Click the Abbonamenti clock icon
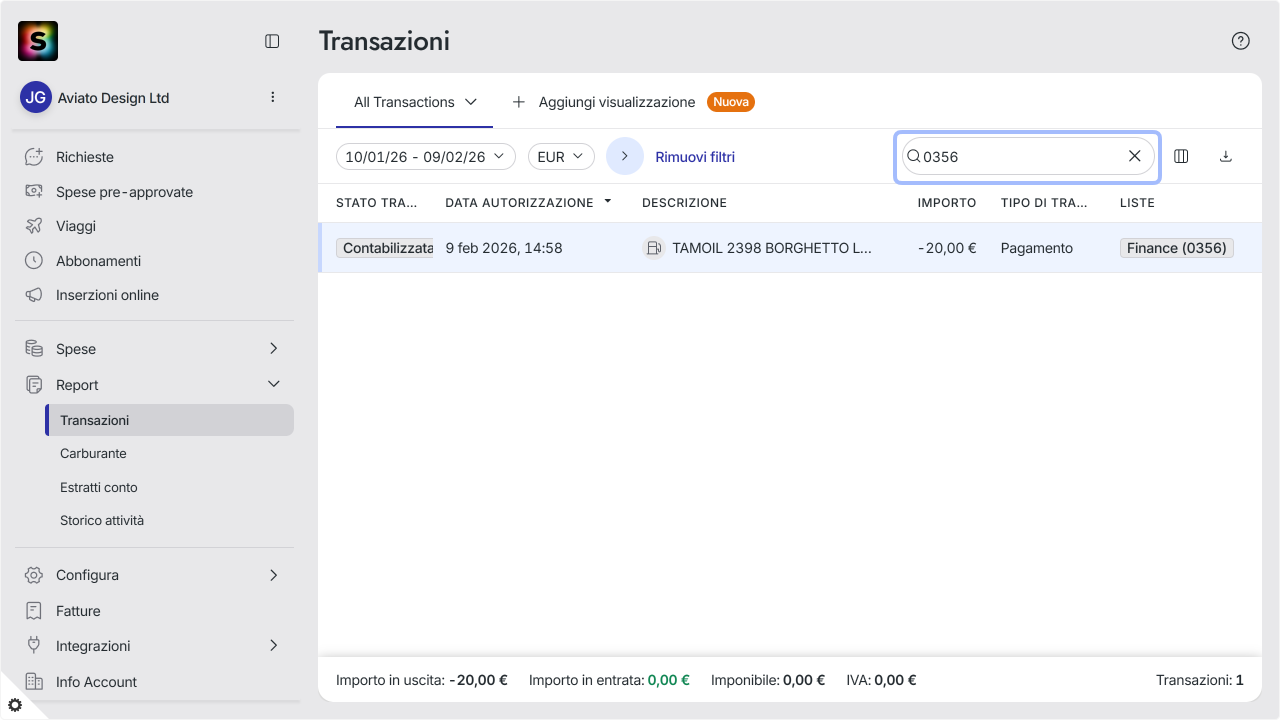 (34, 261)
